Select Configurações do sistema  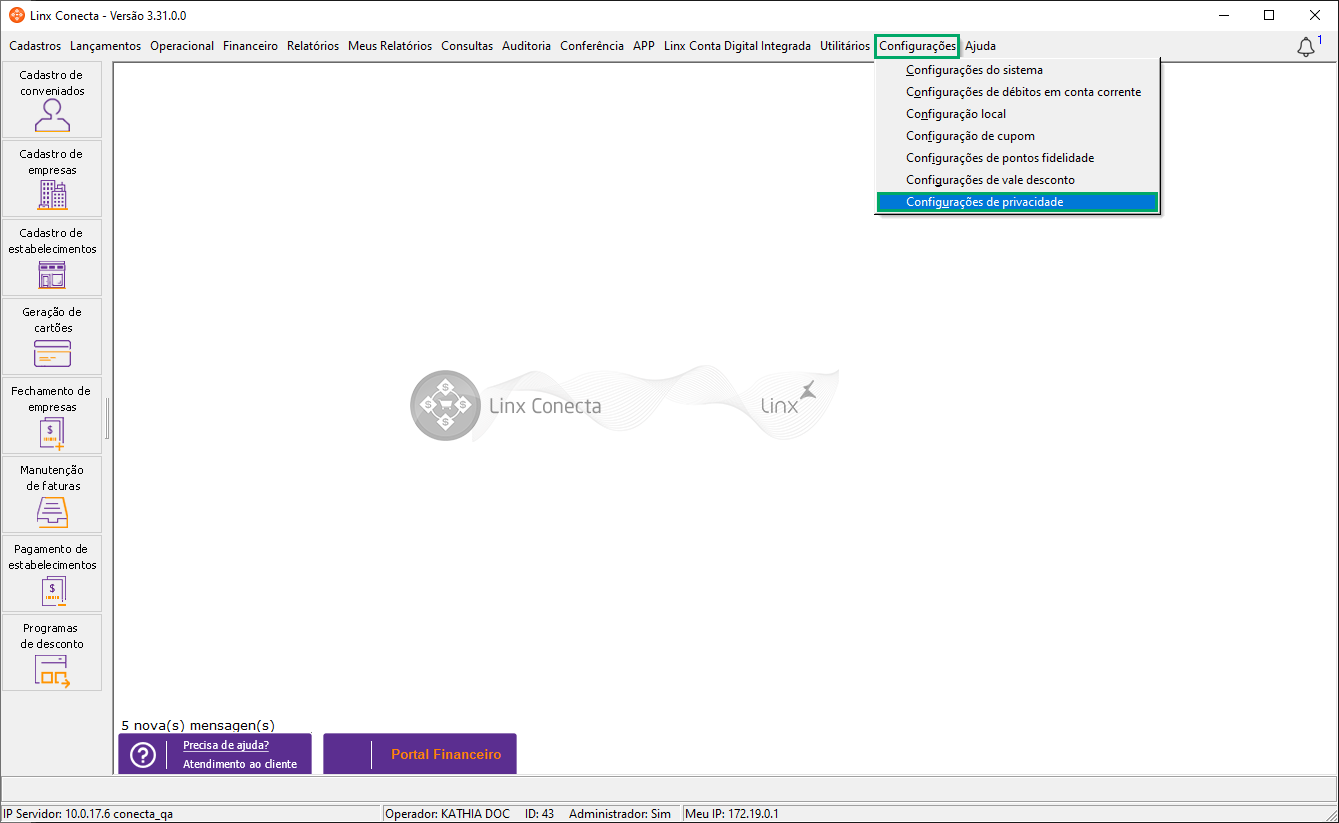(1017, 70)
